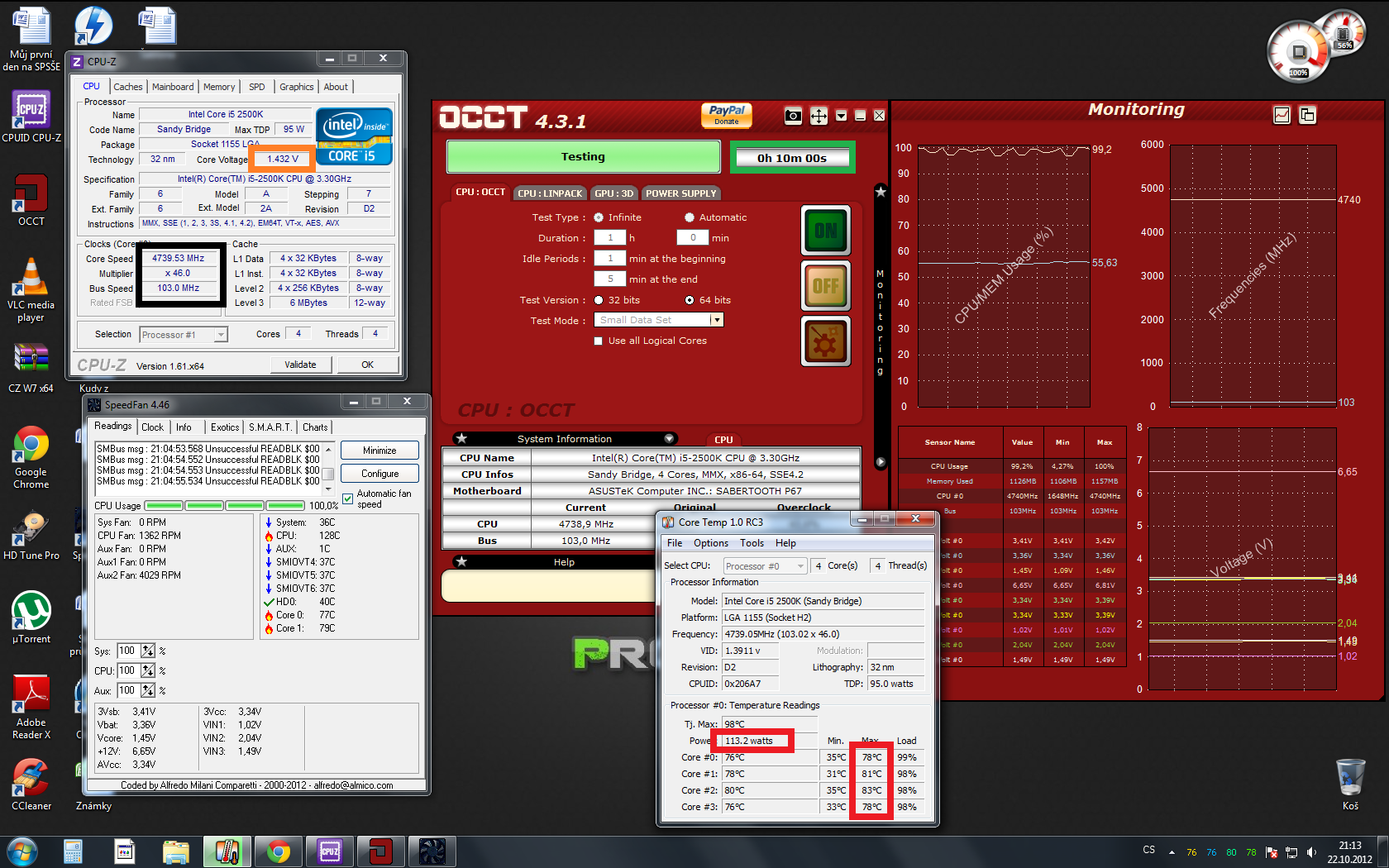This screenshot has height=868, width=1389.
Task: Switch to the Mainboard tab in CPU-Z
Action: 173,87
